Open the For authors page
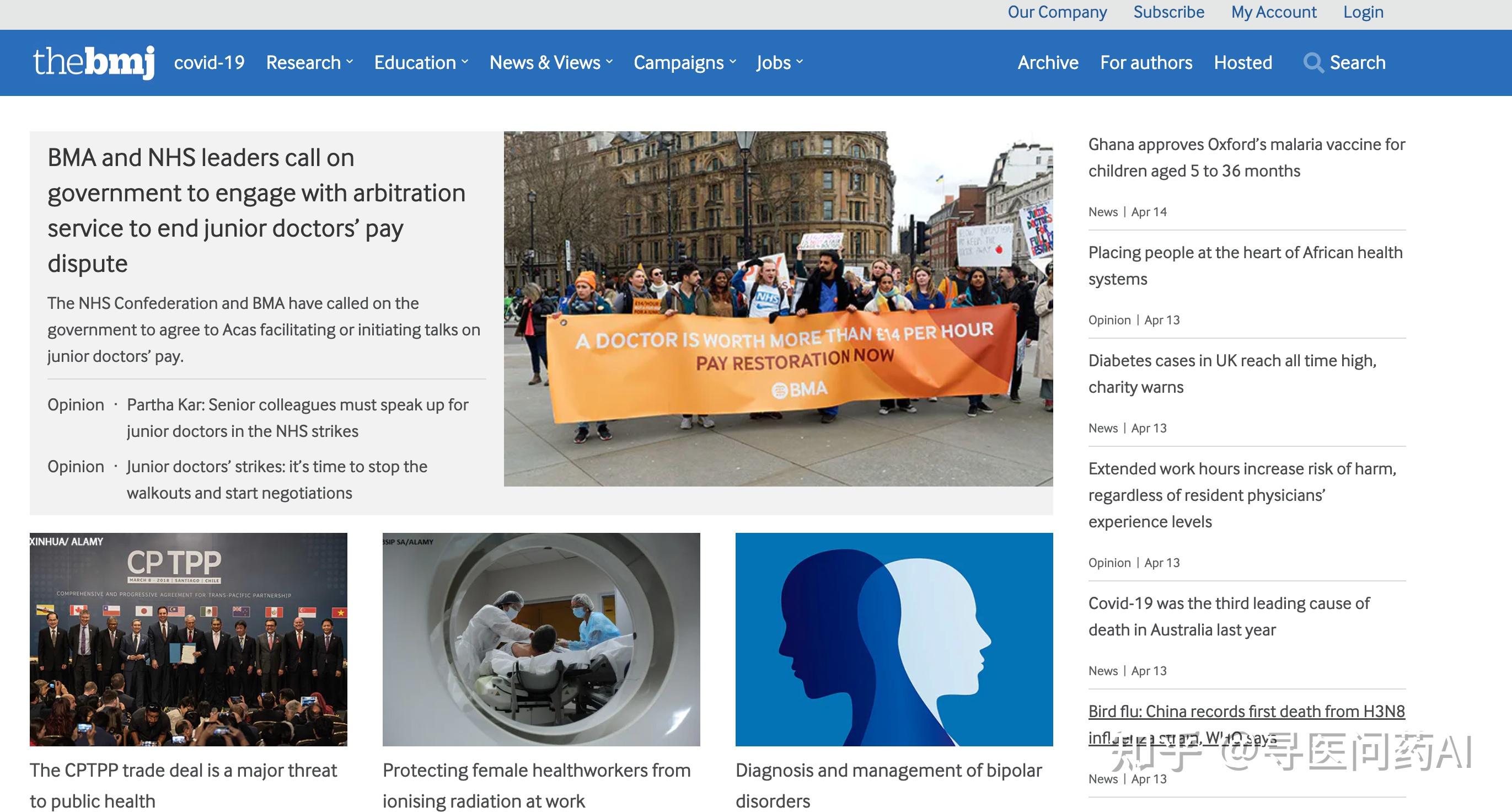Viewport: 1512px width, 812px height. click(x=1146, y=63)
